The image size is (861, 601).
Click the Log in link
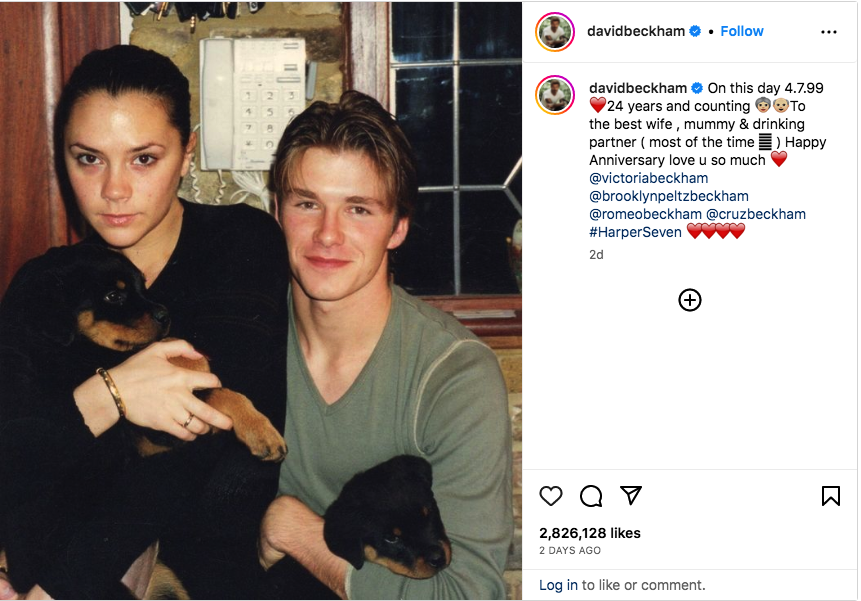pyautogui.click(x=558, y=585)
